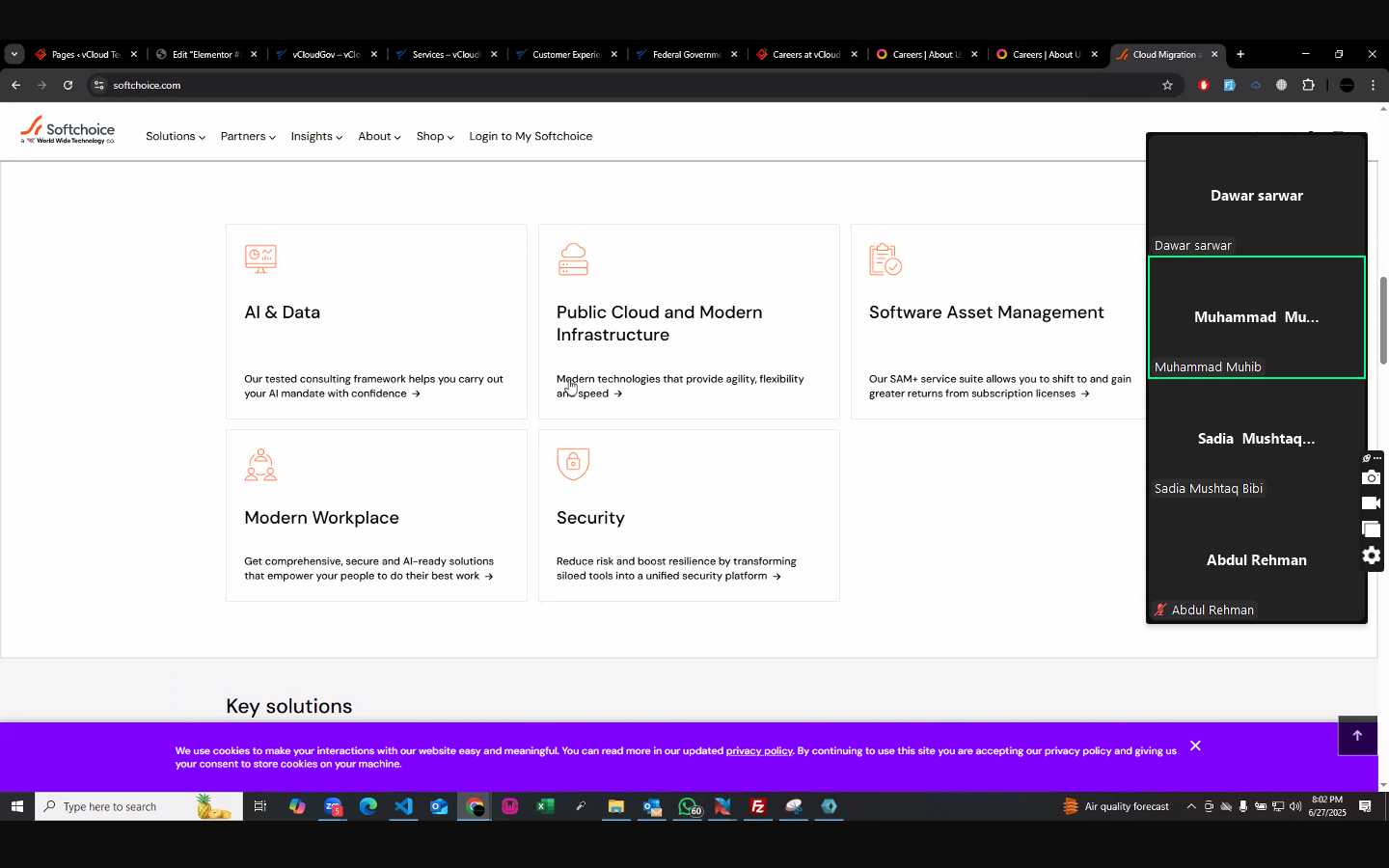Viewport: 1389px width, 868px height.
Task: Click the settings gear in meeting toolbar
Action: tap(1371, 556)
